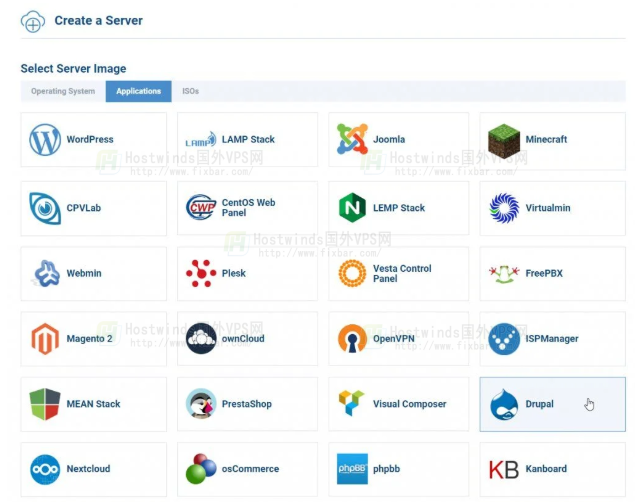Click the Kanboard KB icon
Screen dimensions: 635x502
[504, 470]
